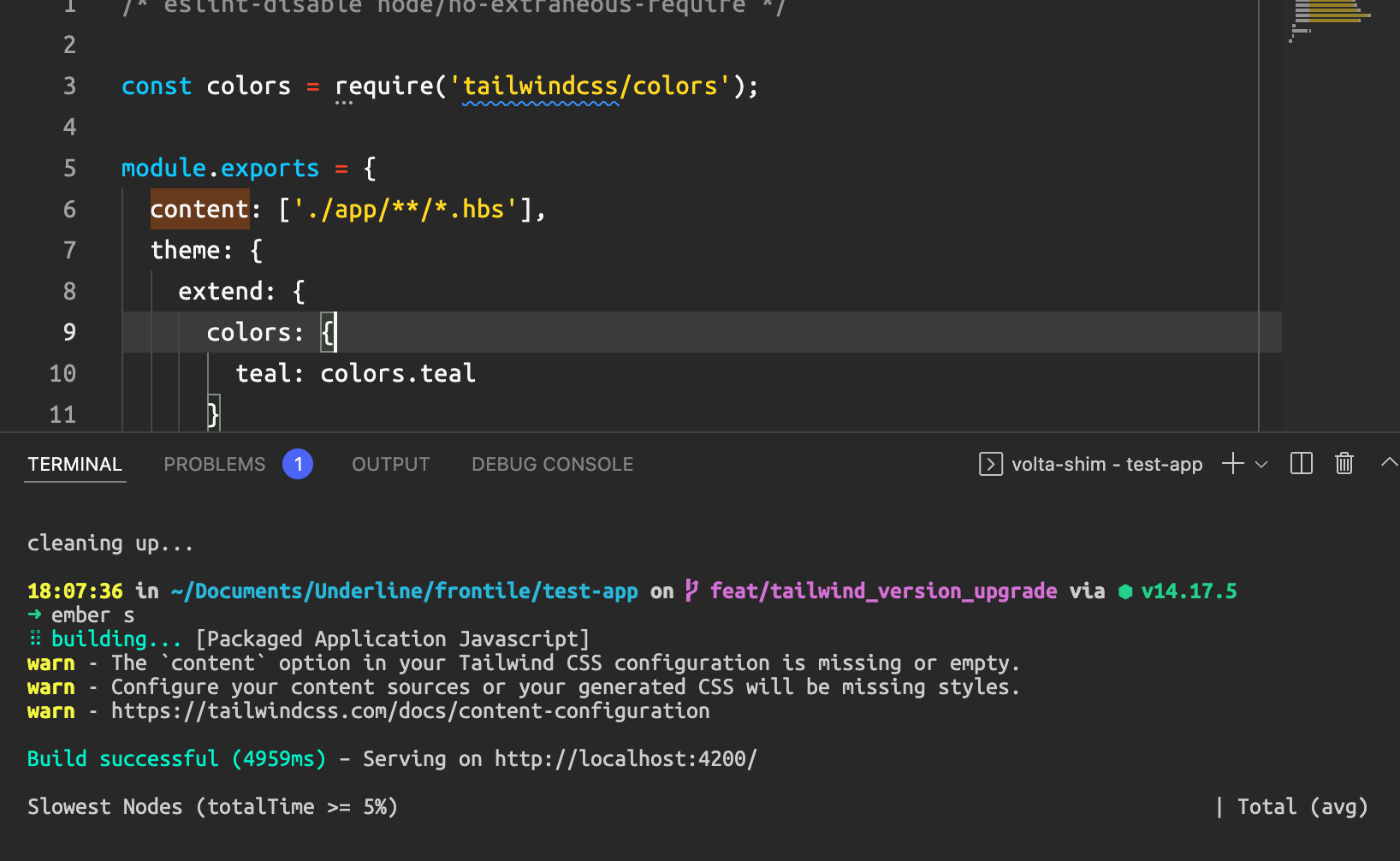This screenshot has width=1400, height=861.
Task: Open the http://localhost:4200/ link
Action: point(626,759)
